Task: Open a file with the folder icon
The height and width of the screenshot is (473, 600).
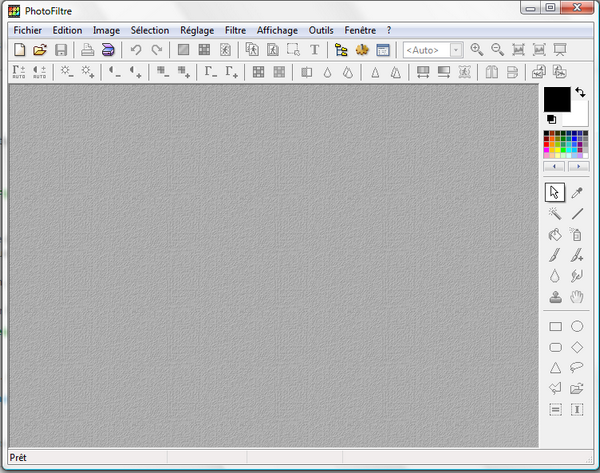Action: [40, 49]
